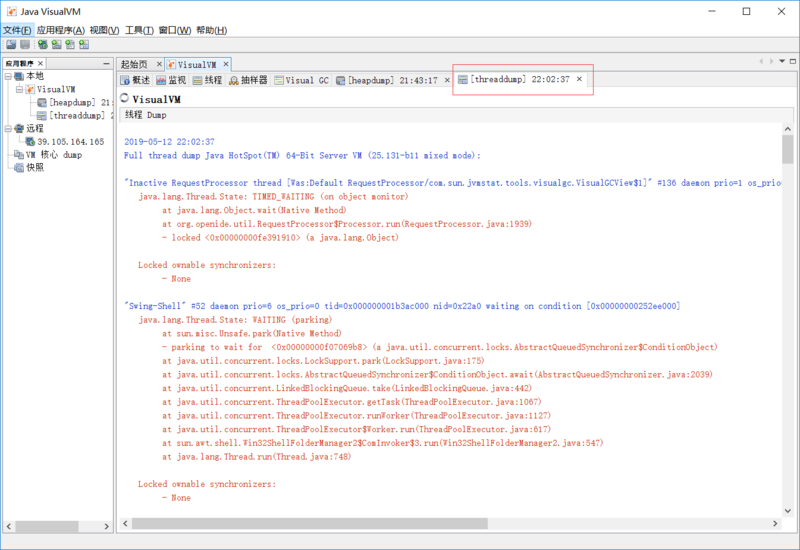This screenshot has height=550, width=800.
Task: Click the 远程 remote hosts icon
Action: (x=19, y=128)
